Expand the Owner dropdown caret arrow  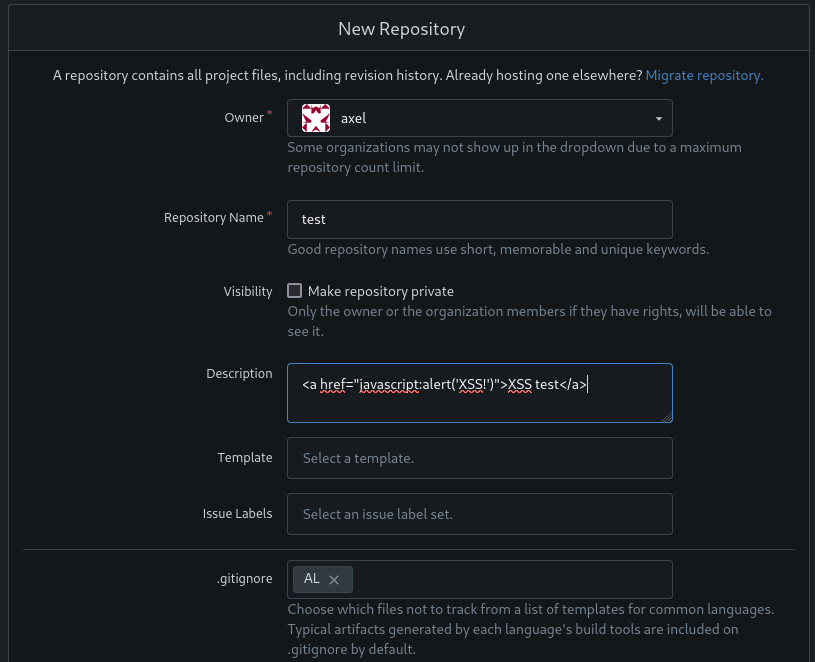point(658,119)
